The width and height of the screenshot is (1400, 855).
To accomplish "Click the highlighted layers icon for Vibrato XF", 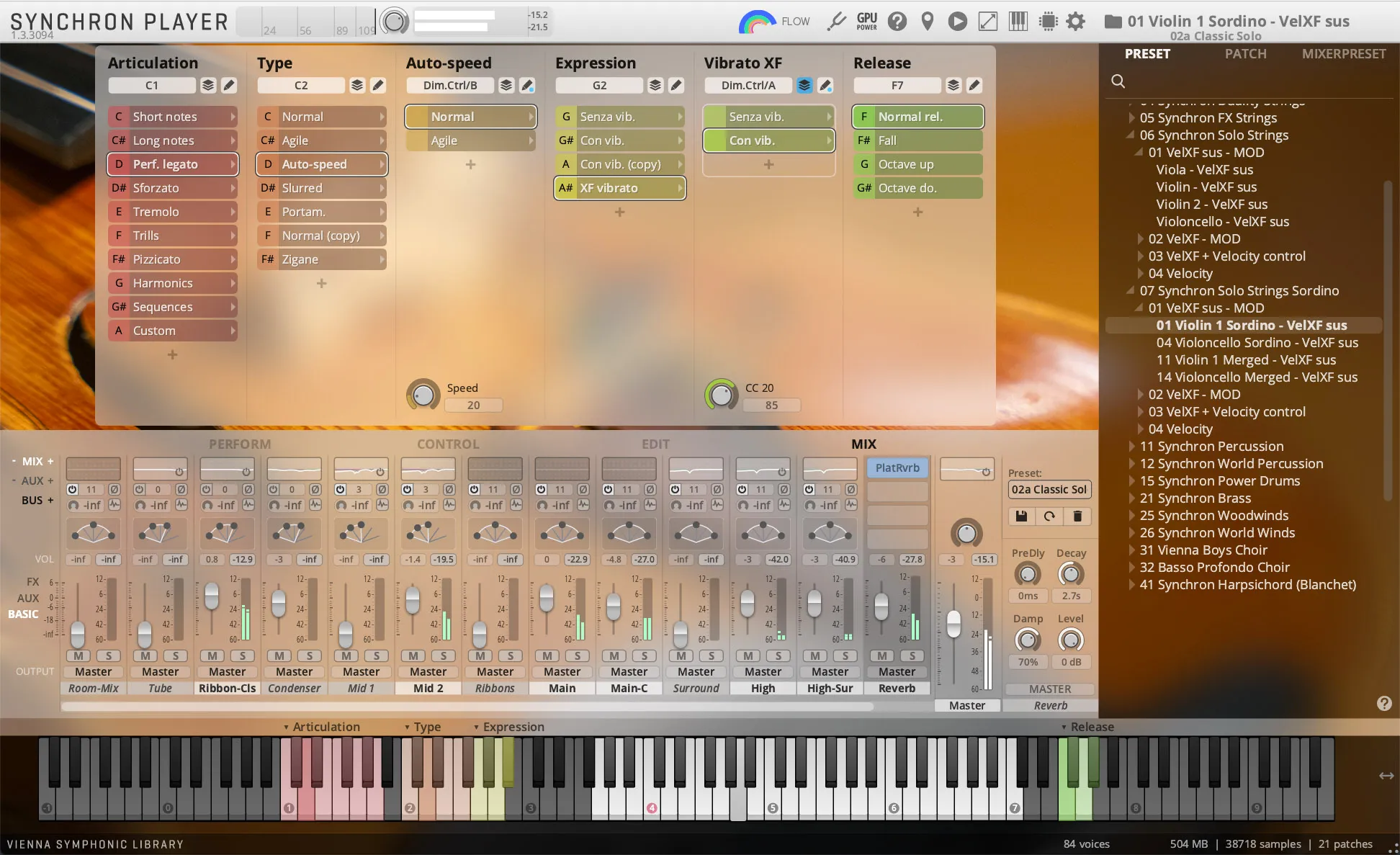I will 804,85.
